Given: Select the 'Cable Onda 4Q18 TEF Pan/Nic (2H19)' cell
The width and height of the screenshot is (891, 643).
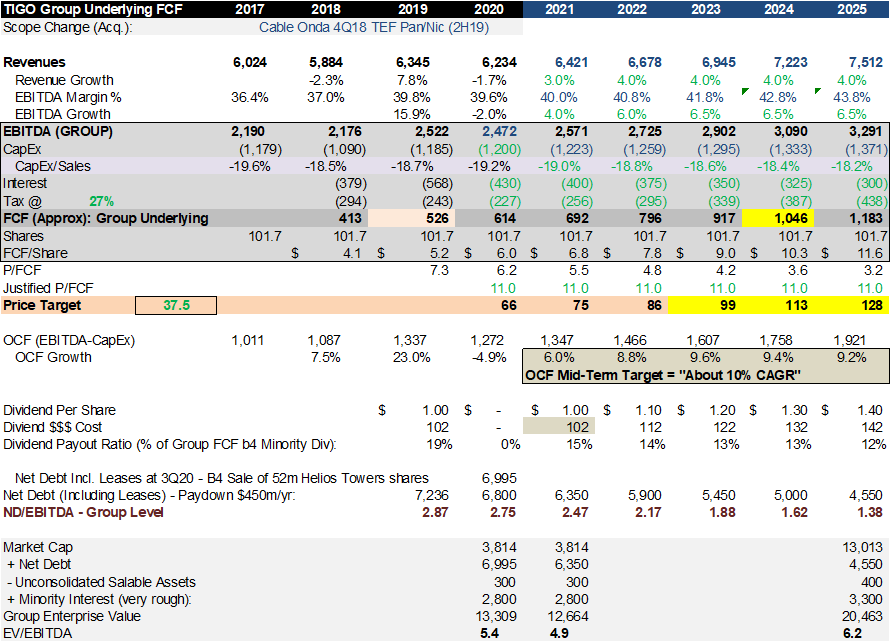Looking at the screenshot, I should [374, 27].
